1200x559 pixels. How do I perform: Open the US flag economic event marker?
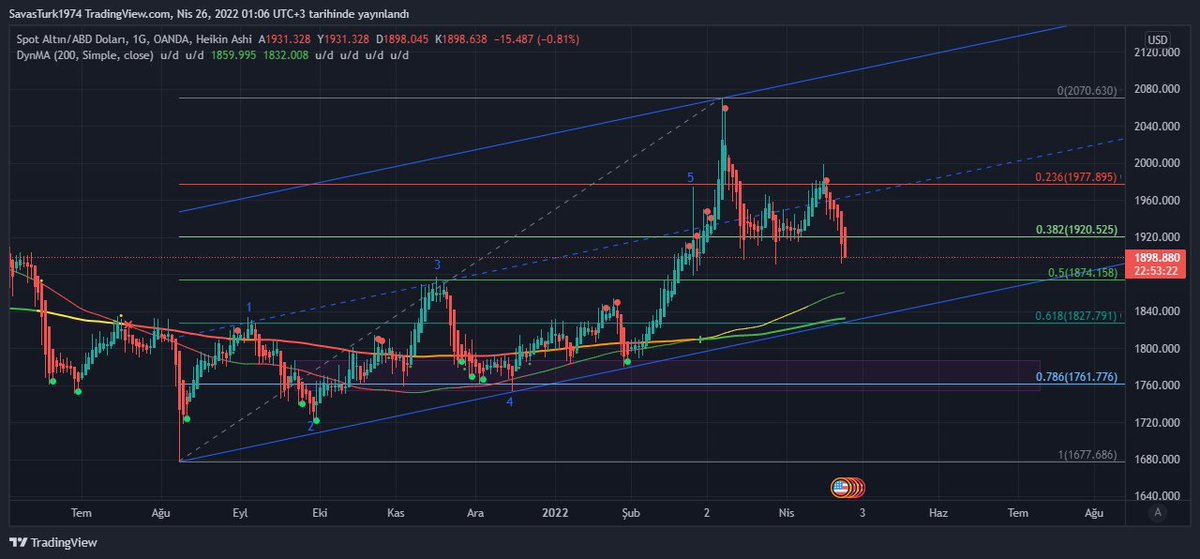[841, 487]
